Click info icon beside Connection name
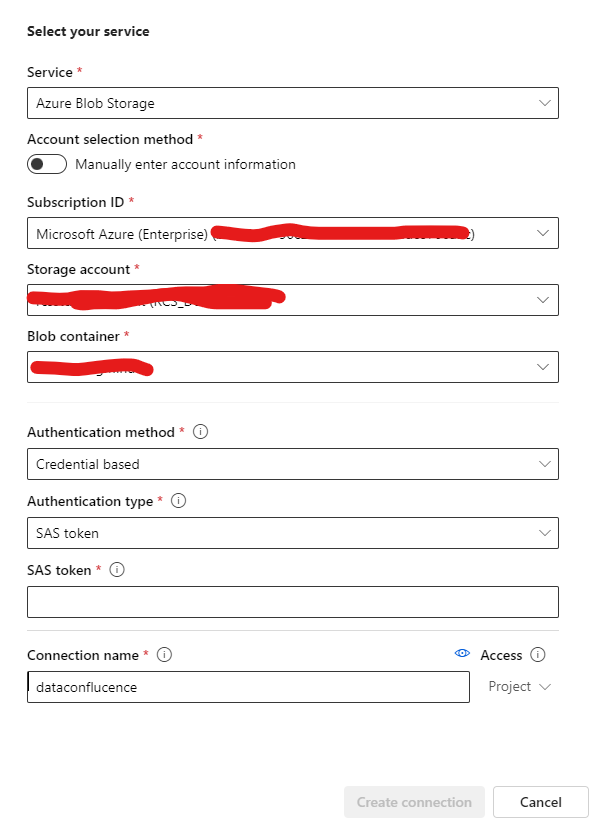This screenshot has height=825, width=602. [x=165, y=655]
